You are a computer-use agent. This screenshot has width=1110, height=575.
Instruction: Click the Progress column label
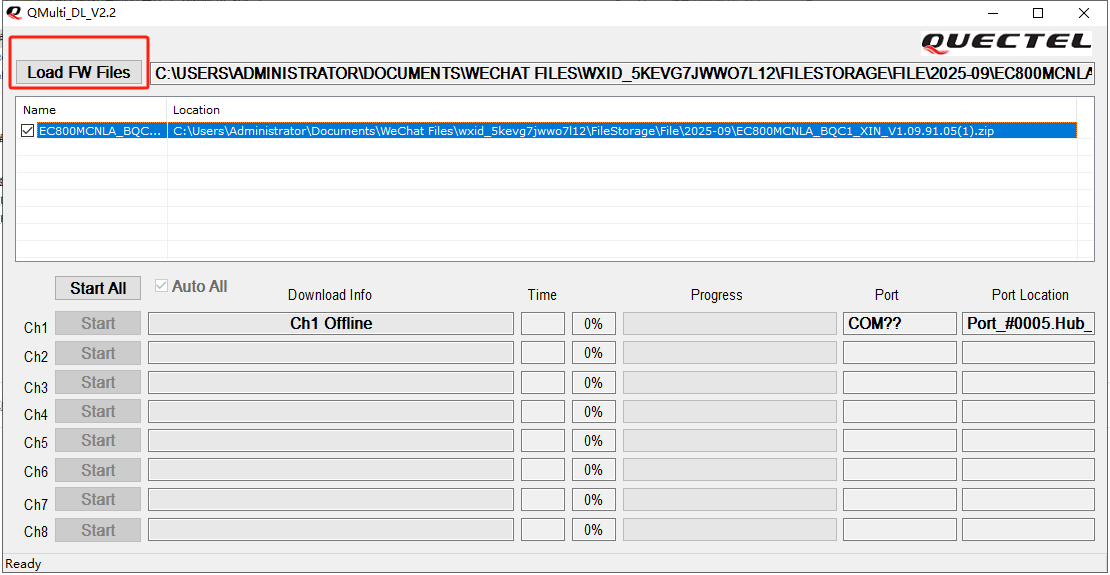pyautogui.click(x=716, y=295)
